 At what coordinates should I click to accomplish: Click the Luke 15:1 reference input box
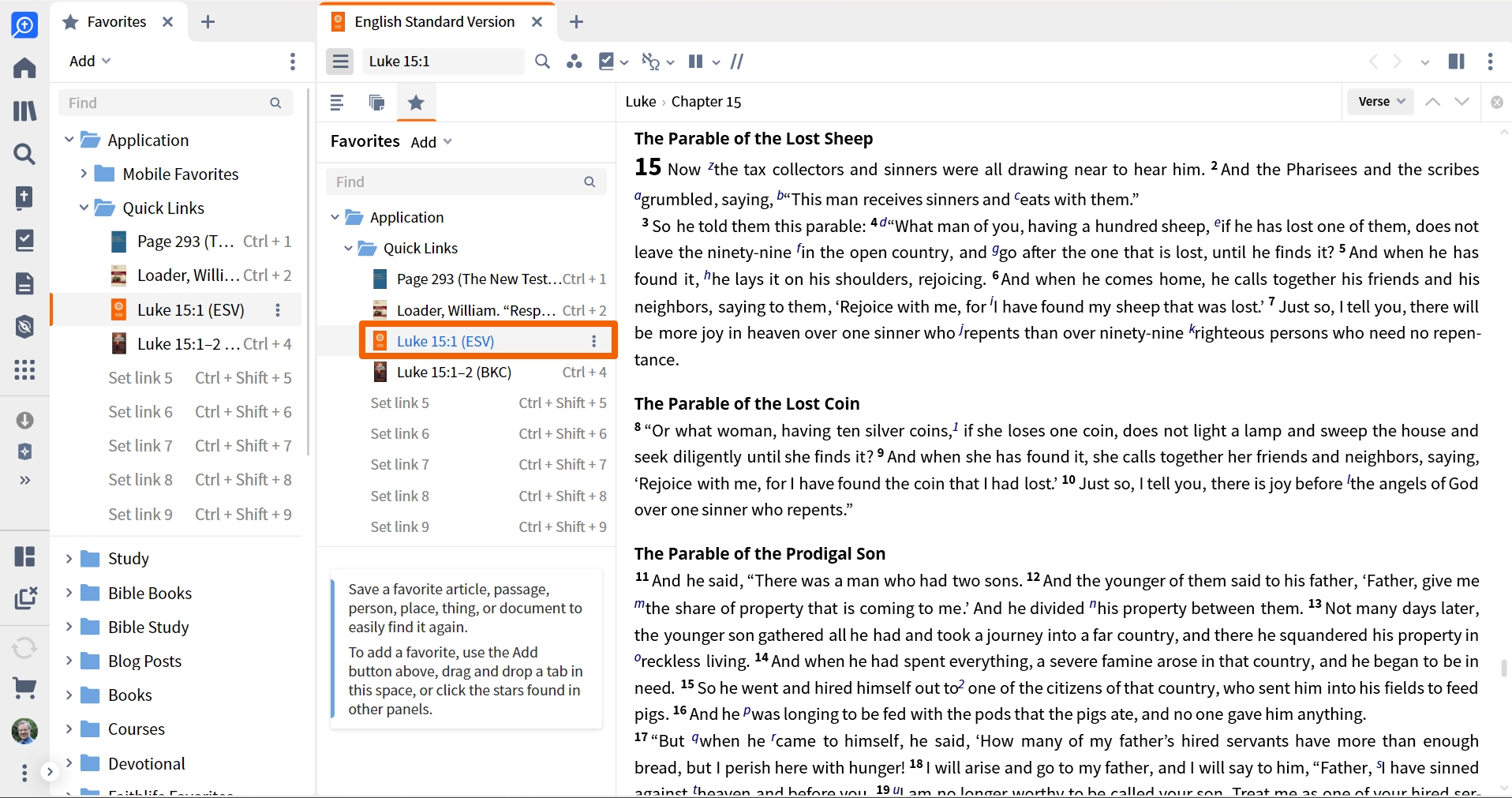pyautogui.click(x=443, y=62)
